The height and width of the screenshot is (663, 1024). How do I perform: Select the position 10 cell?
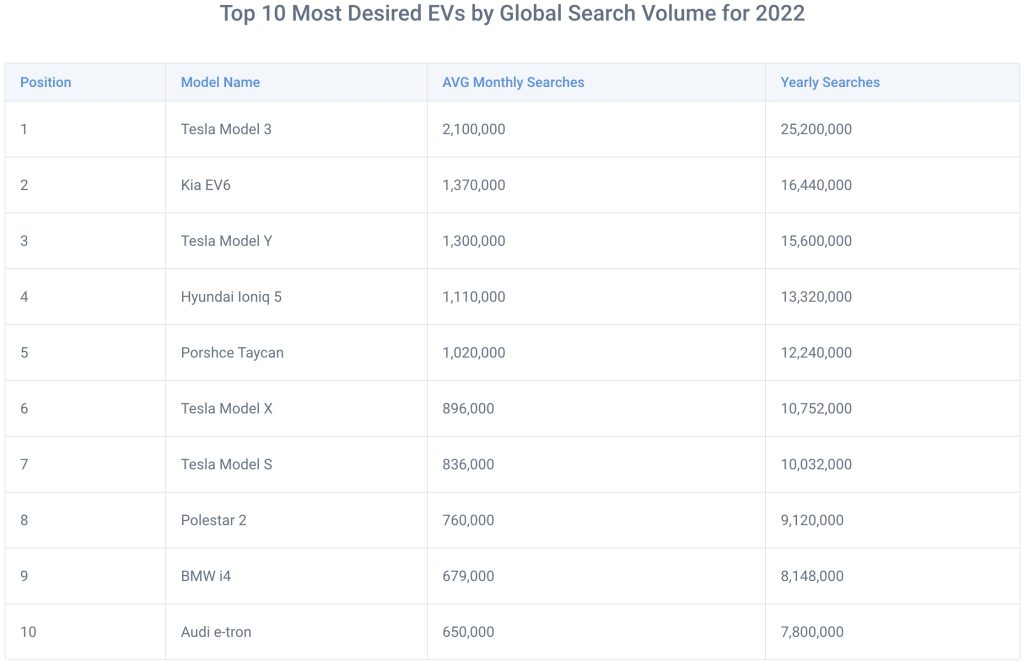tap(28, 632)
